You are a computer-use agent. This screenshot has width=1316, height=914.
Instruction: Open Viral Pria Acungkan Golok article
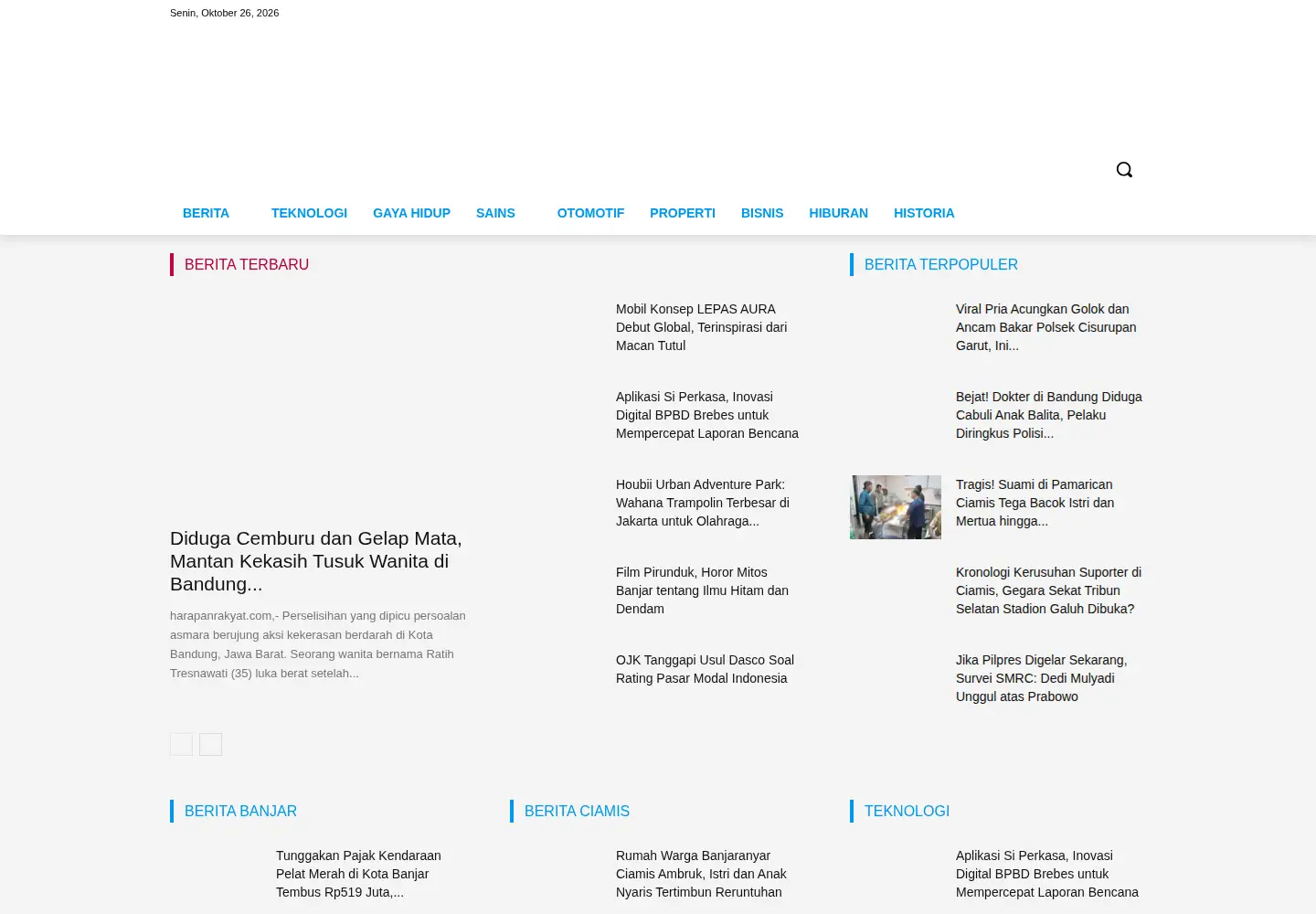[1046, 327]
